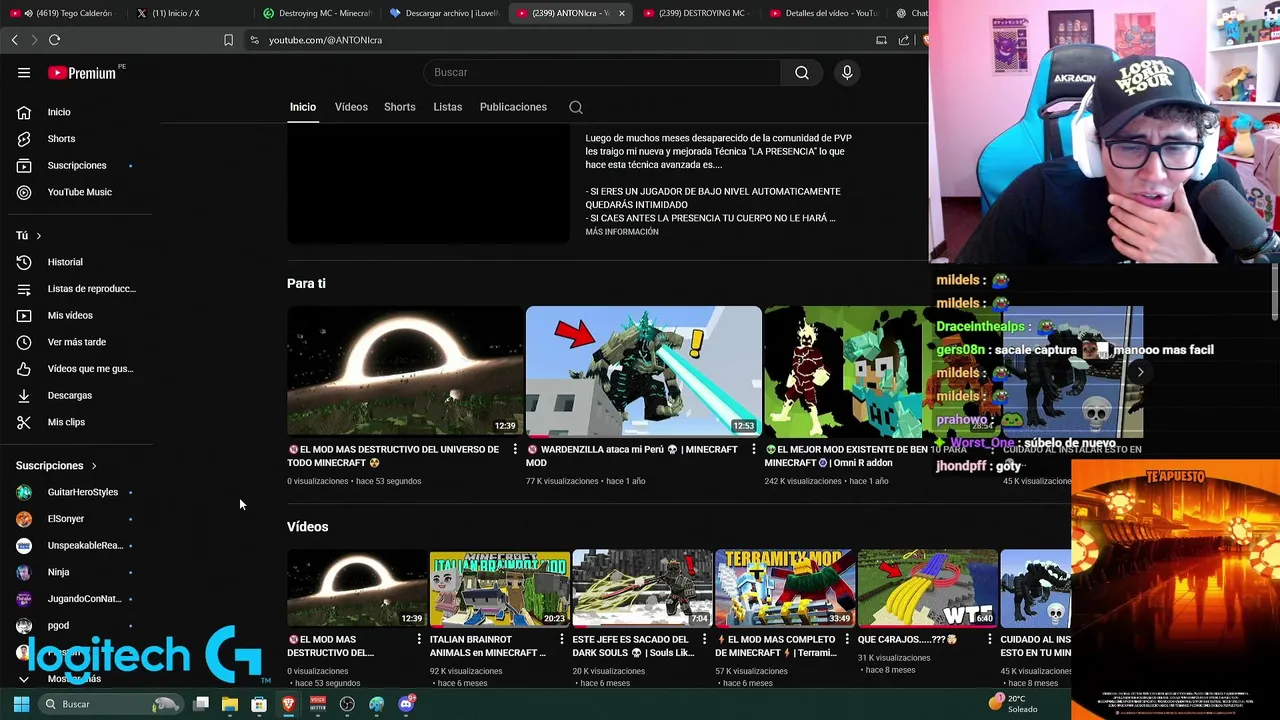Open WARDENZILLA ataca mi Perú thumbnail

[x=643, y=372]
